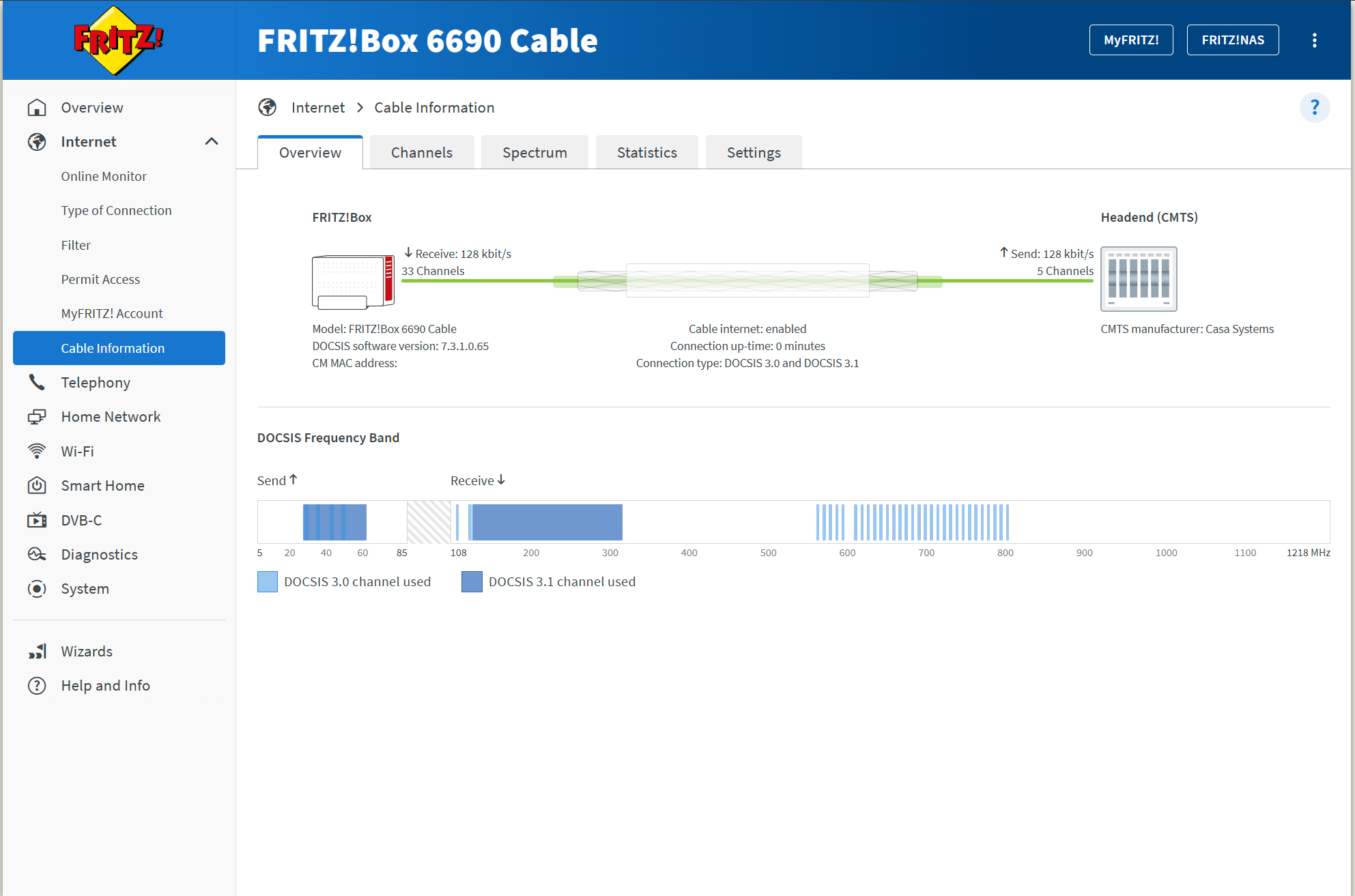
Task: Click the Wizards stairs icon
Action: pos(37,652)
